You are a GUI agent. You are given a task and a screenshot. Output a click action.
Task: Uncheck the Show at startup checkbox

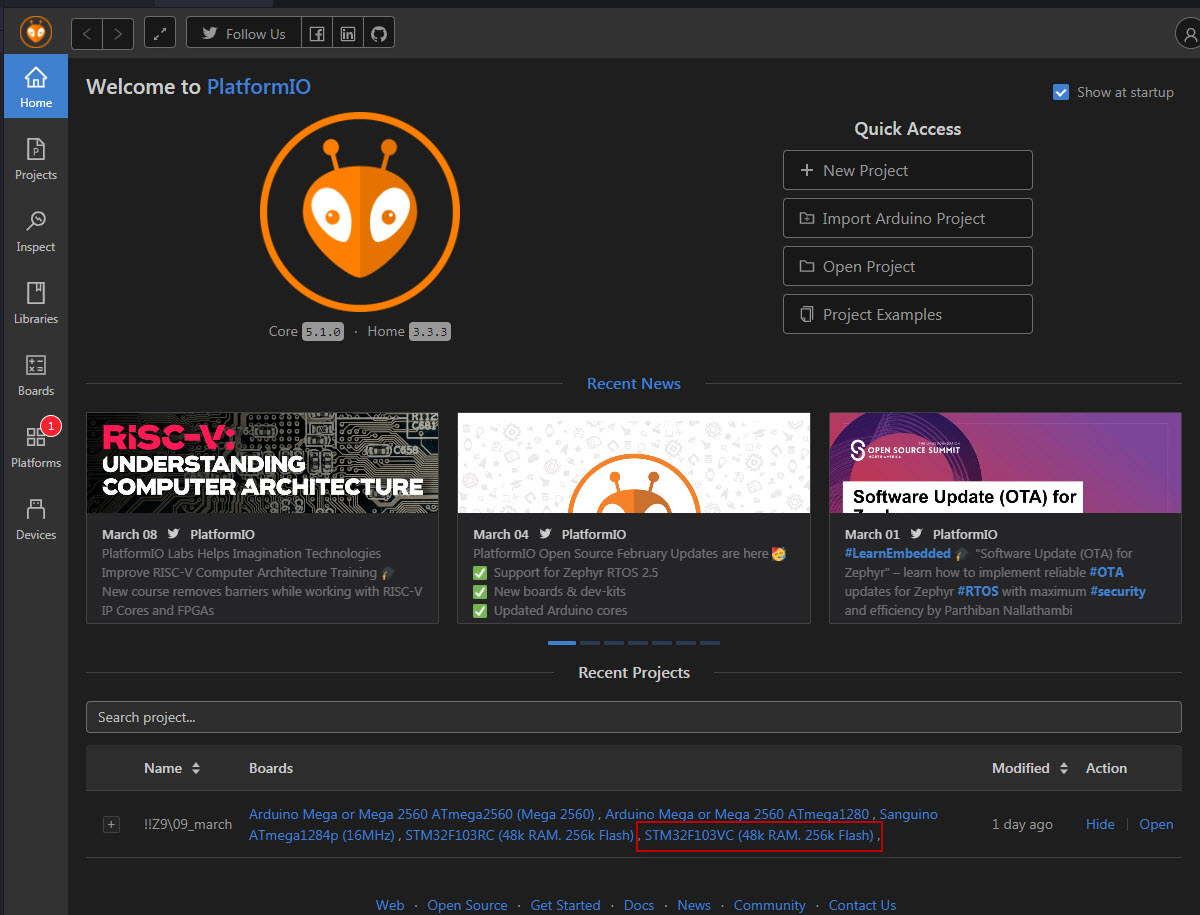(x=1061, y=92)
